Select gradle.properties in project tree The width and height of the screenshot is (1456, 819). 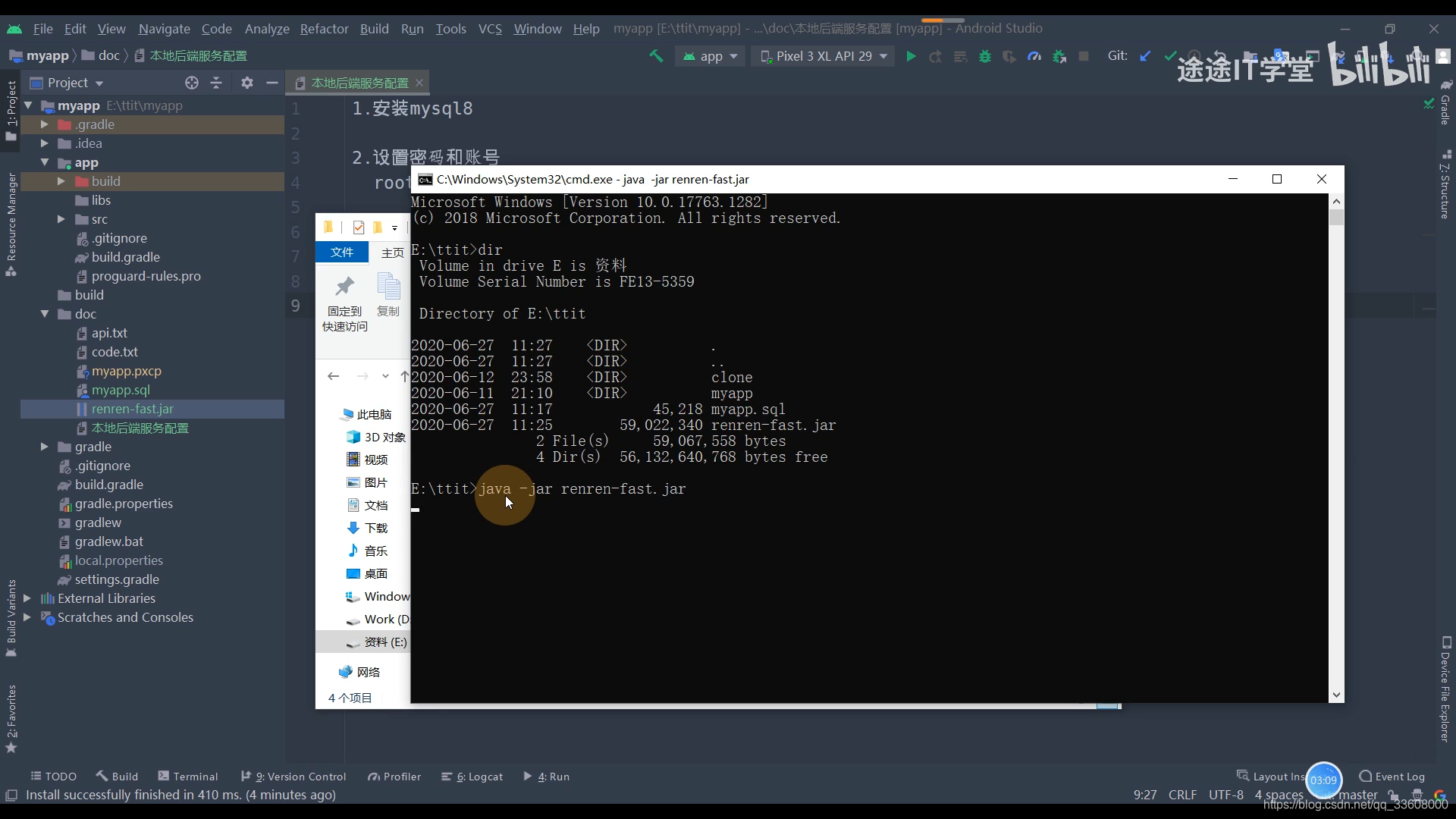pyautogui.click(x=124, y=504)
